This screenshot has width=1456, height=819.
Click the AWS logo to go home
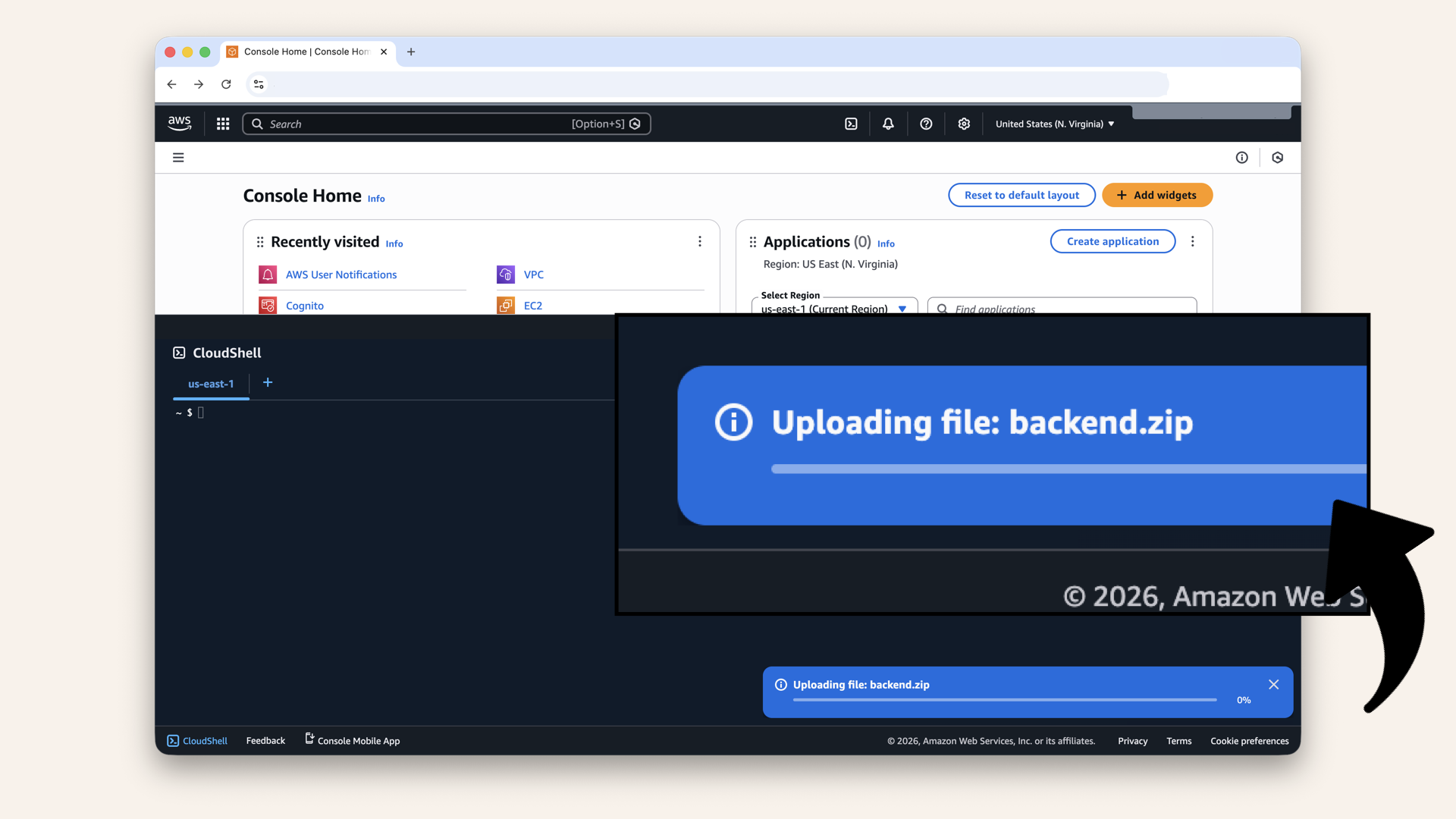(x=179, y=123)
